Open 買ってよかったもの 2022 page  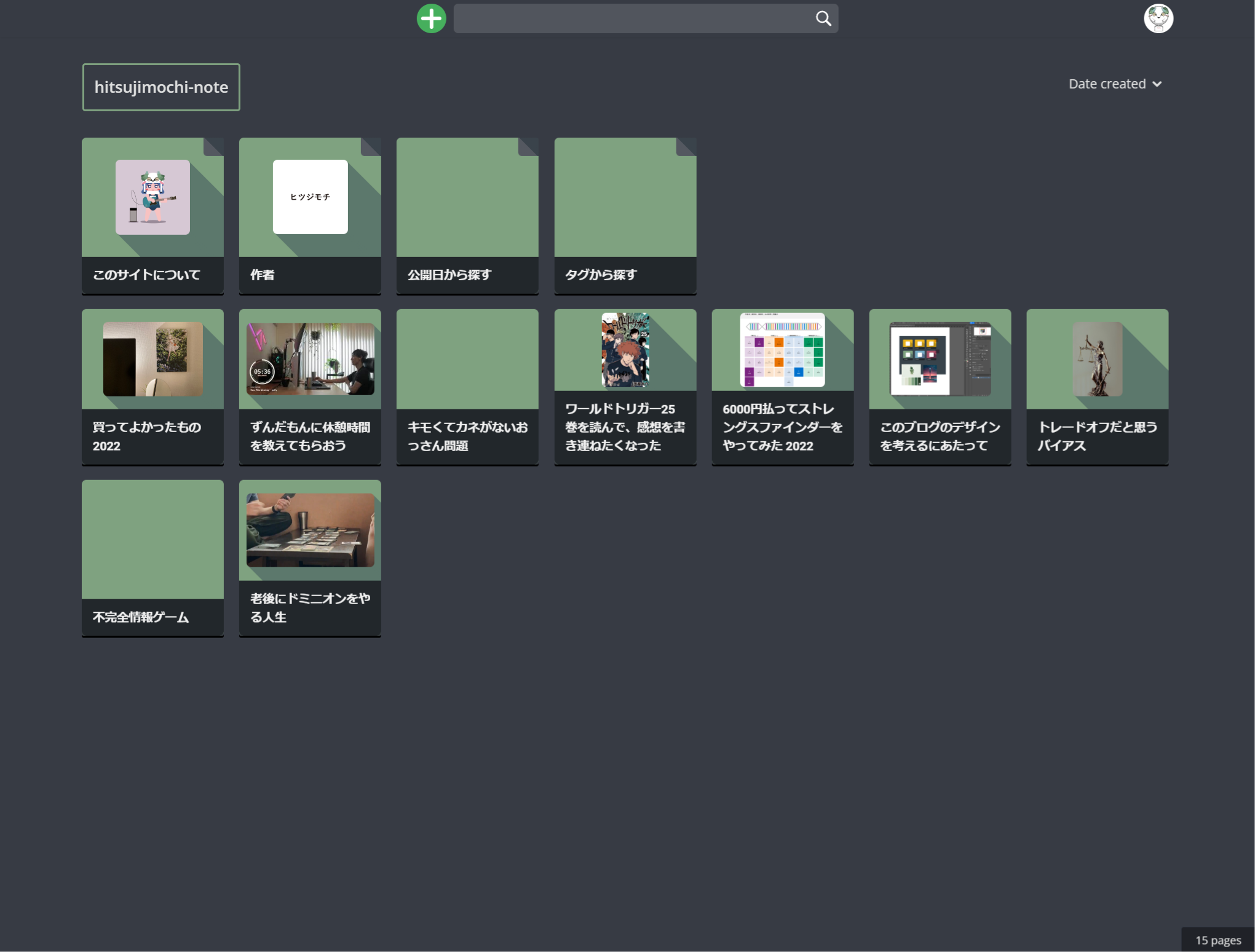tap(152, 387)
